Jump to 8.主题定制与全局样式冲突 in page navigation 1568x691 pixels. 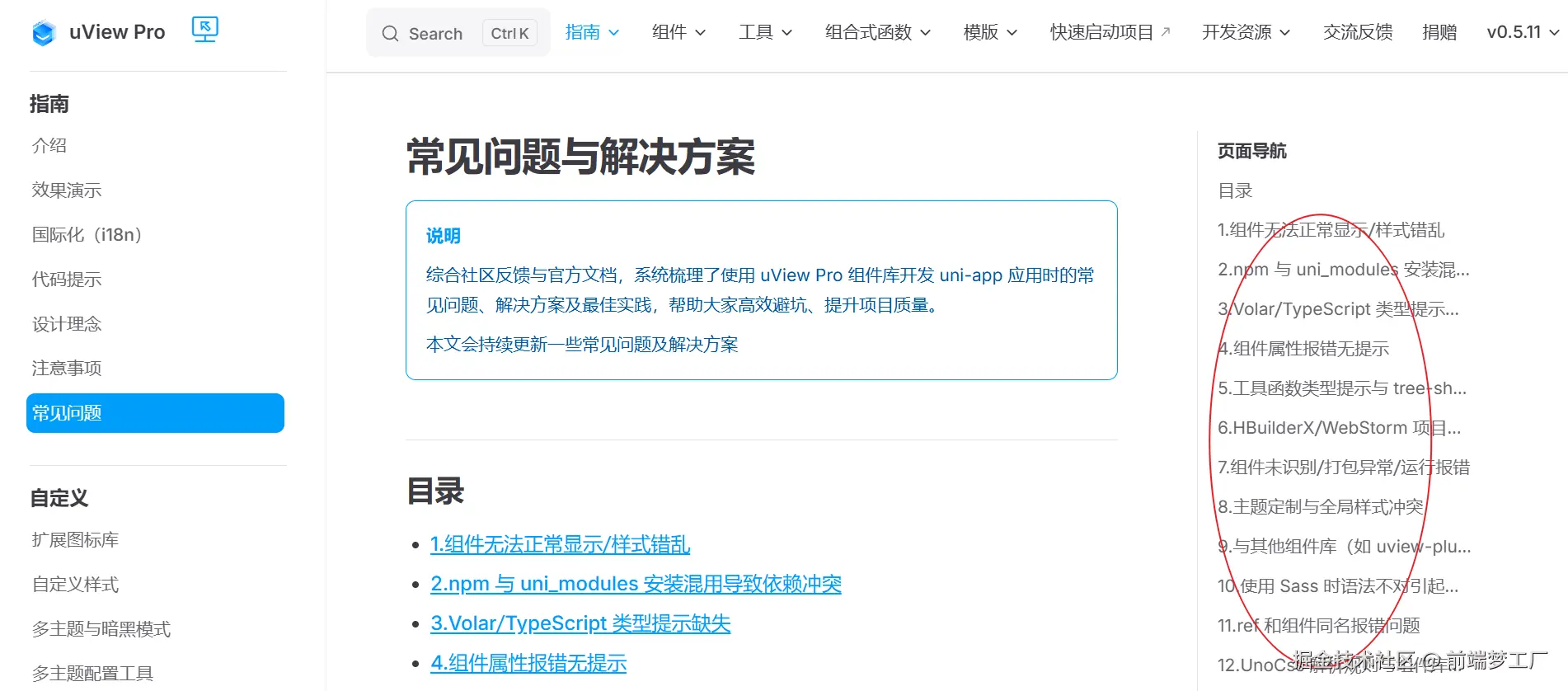tap(1321, 507)
